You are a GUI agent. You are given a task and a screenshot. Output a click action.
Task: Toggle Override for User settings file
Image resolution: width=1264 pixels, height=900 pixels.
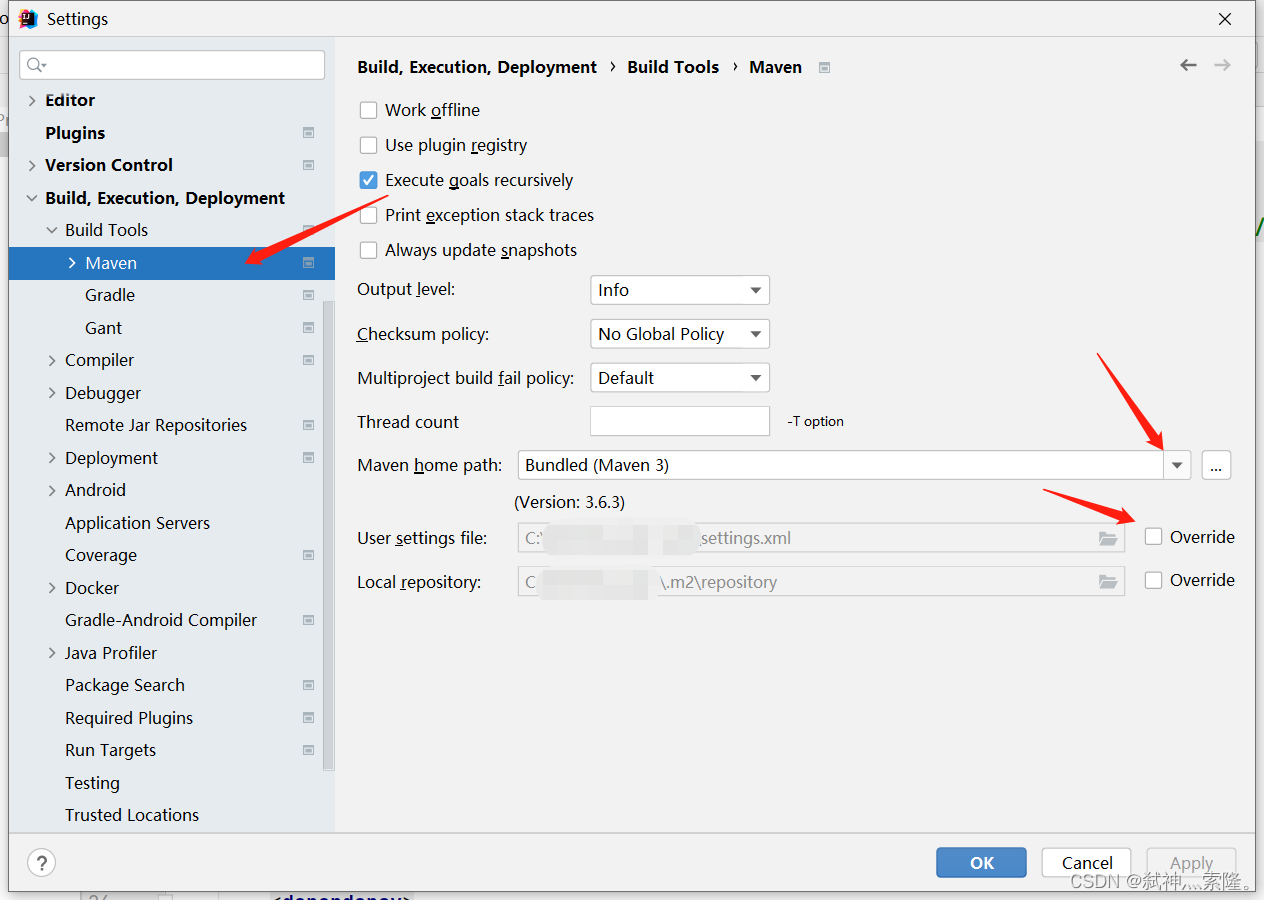(1154, 537)
